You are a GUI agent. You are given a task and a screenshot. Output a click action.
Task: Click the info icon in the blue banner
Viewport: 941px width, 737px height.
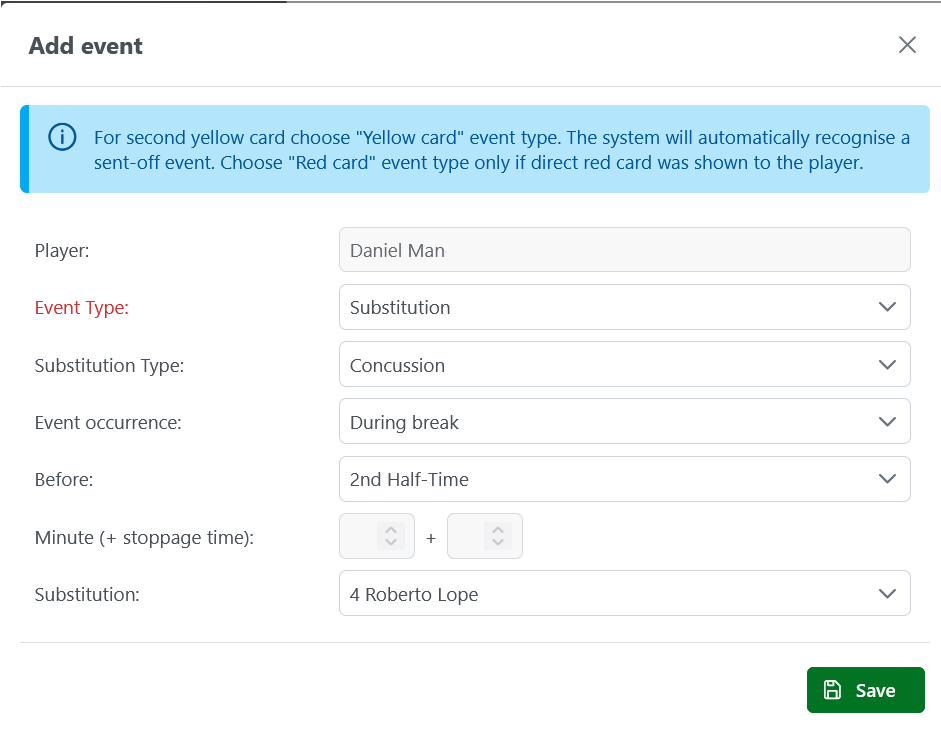tap(62, 137)
